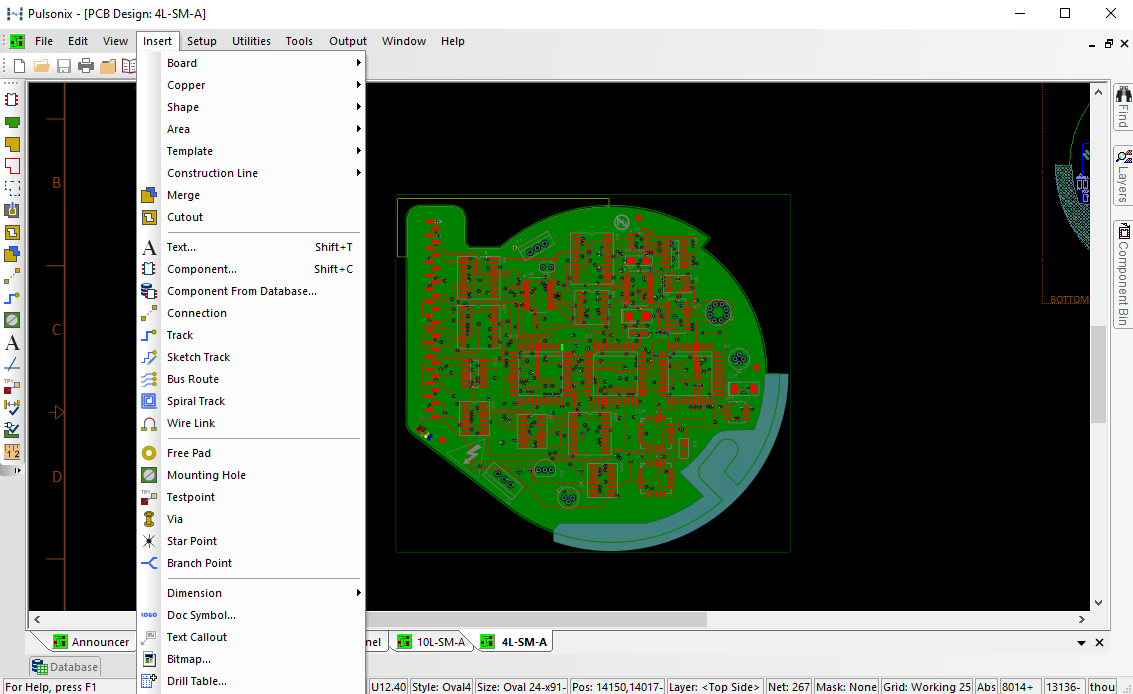Screen dimensions: 1133x694
Task: Click the New document toolbar icon
Action: click(20, 66)
